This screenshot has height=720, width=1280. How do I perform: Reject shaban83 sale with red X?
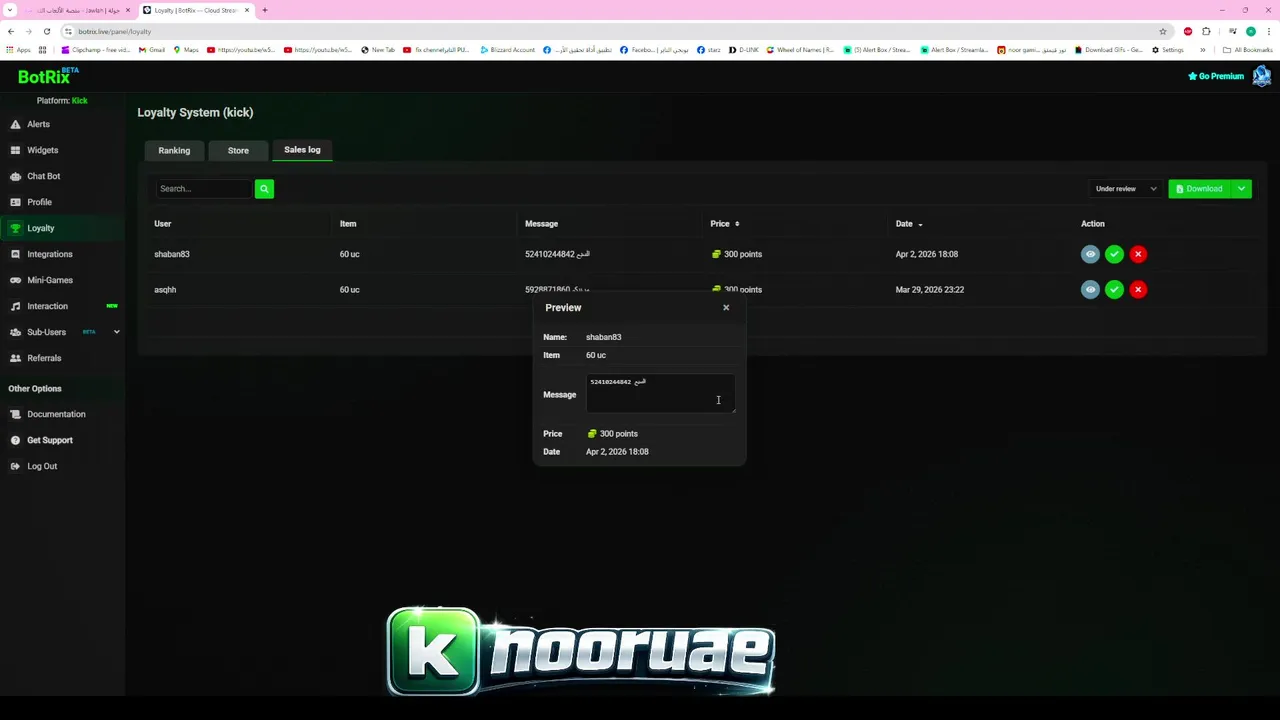(1138, 254)
